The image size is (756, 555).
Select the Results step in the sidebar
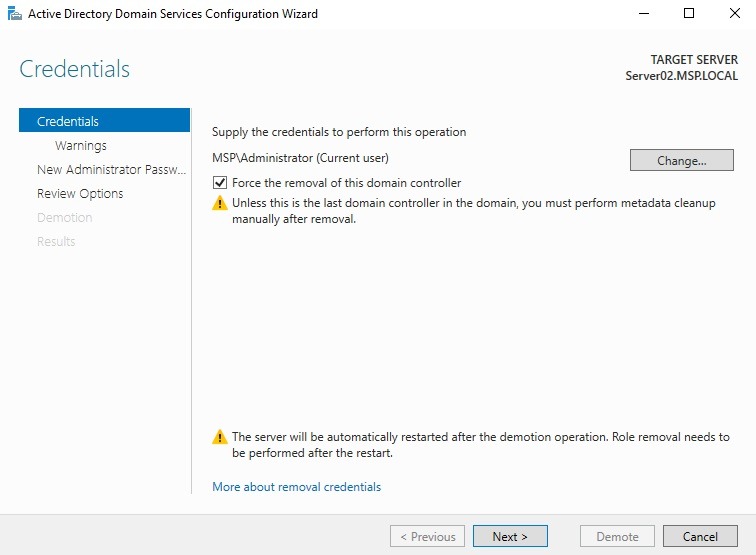tap(56, 241)
